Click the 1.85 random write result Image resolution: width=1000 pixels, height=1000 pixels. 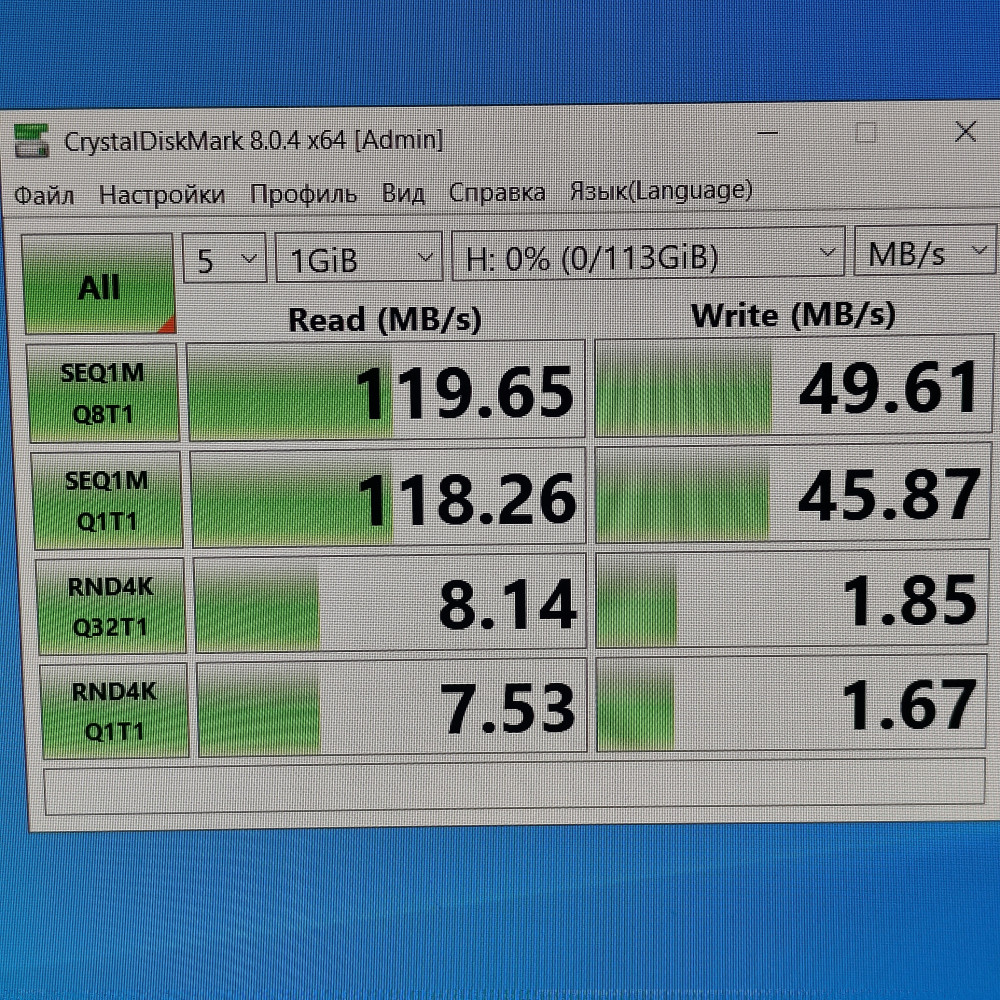[x=793, y=599]
